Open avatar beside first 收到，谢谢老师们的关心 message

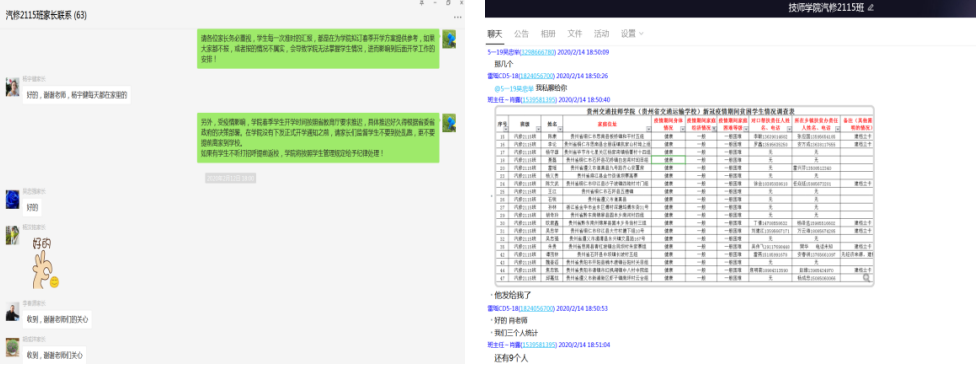pyautogui.click(x=12, y=311)
